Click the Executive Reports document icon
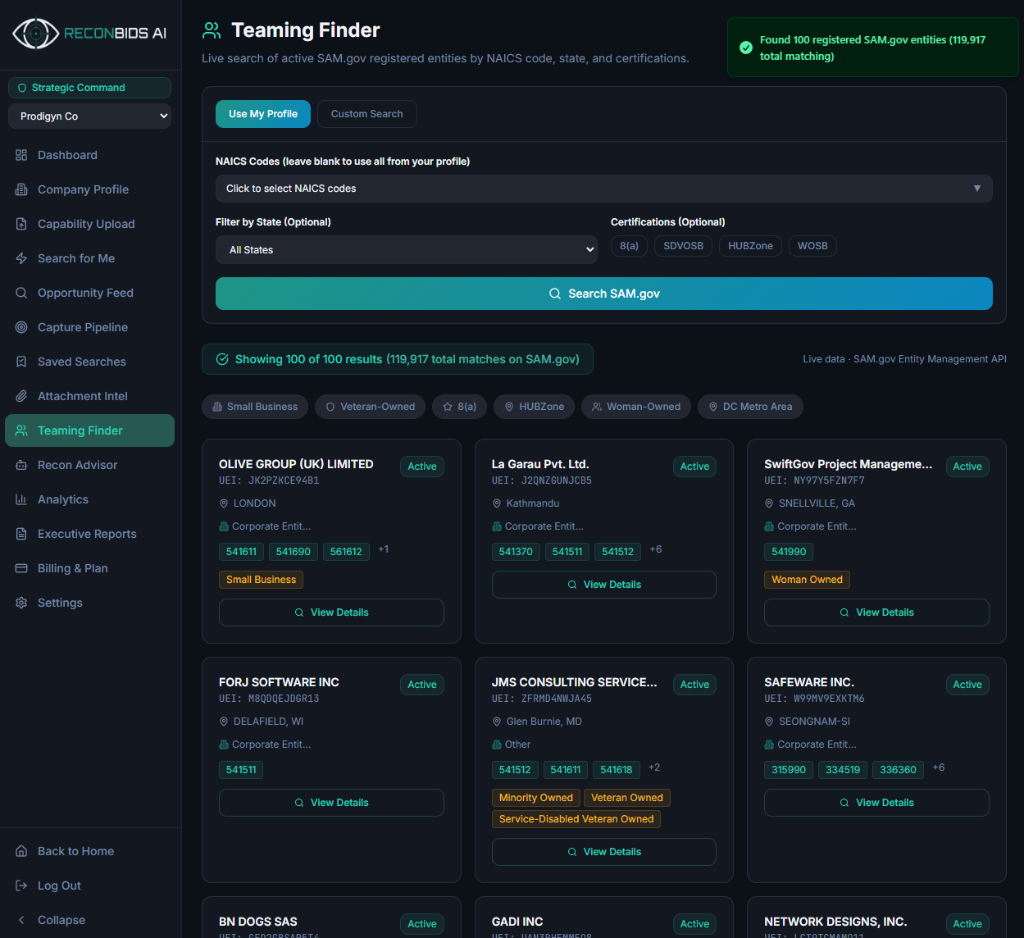This screenshot has height=938, width=1024. [x=22, y=534]
